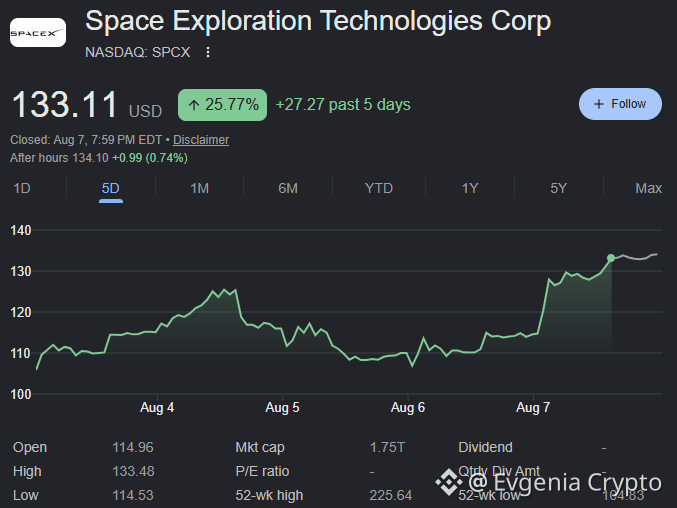The width and height of the screenshot is (677, 508).
Task: Open the three-dot more options menu
Action: click(x=208, y=52)
